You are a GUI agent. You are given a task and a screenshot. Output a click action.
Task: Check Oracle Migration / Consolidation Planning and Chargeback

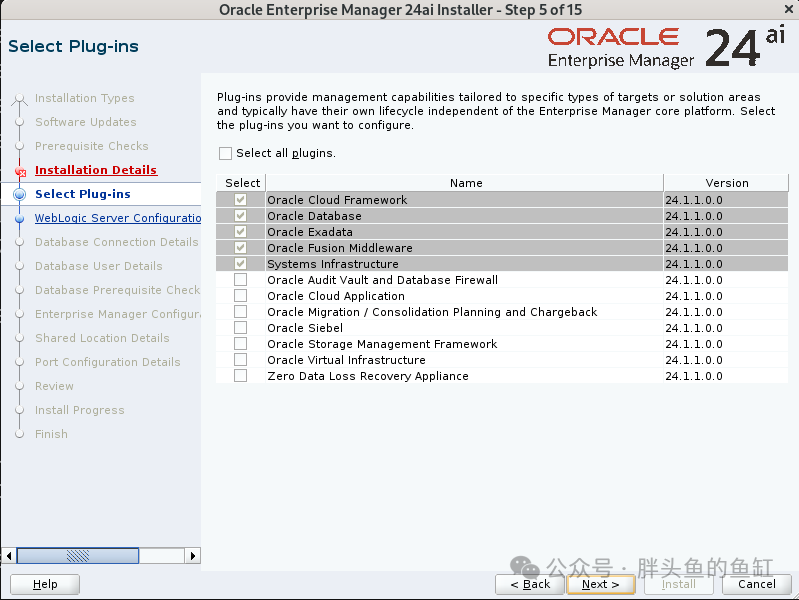pos(241,311)
